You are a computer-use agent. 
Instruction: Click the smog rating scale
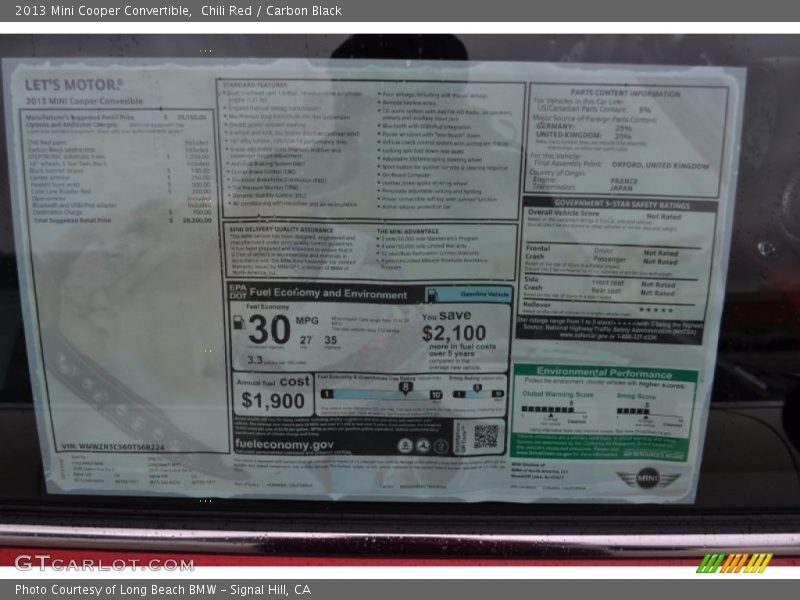point(478,394)
